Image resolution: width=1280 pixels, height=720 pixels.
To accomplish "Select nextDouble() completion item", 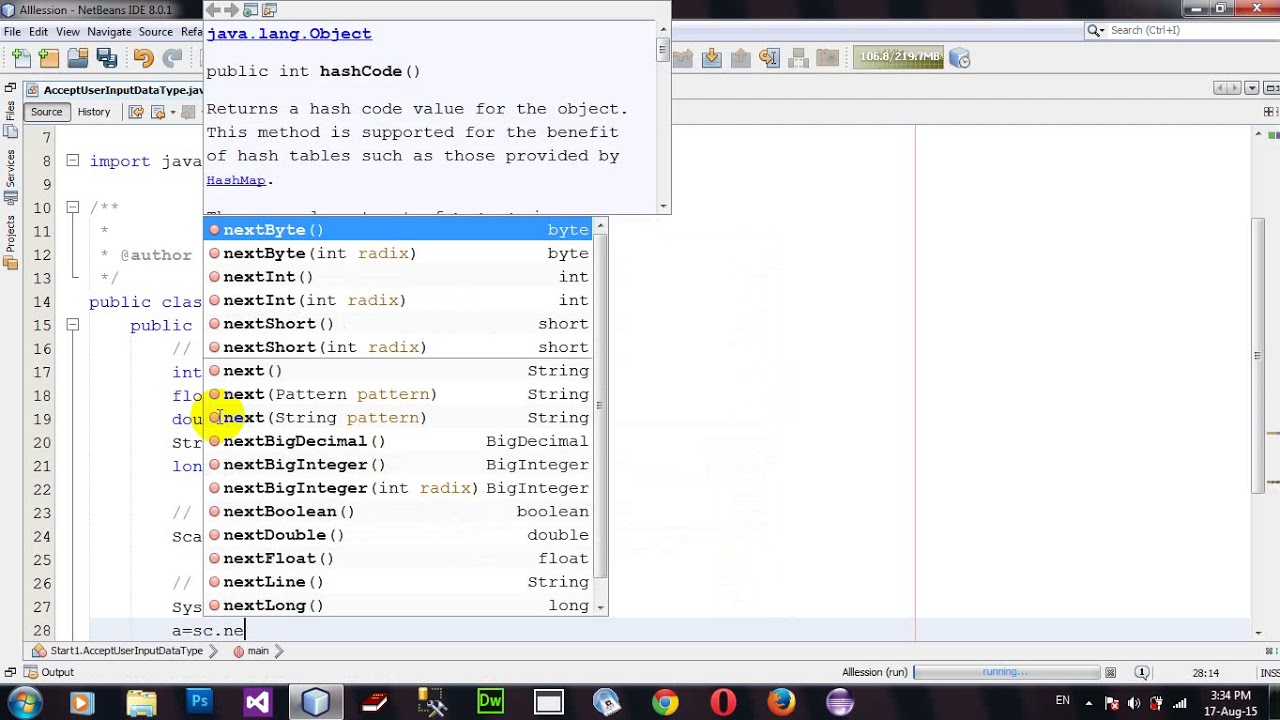I will tap(399, 535).
